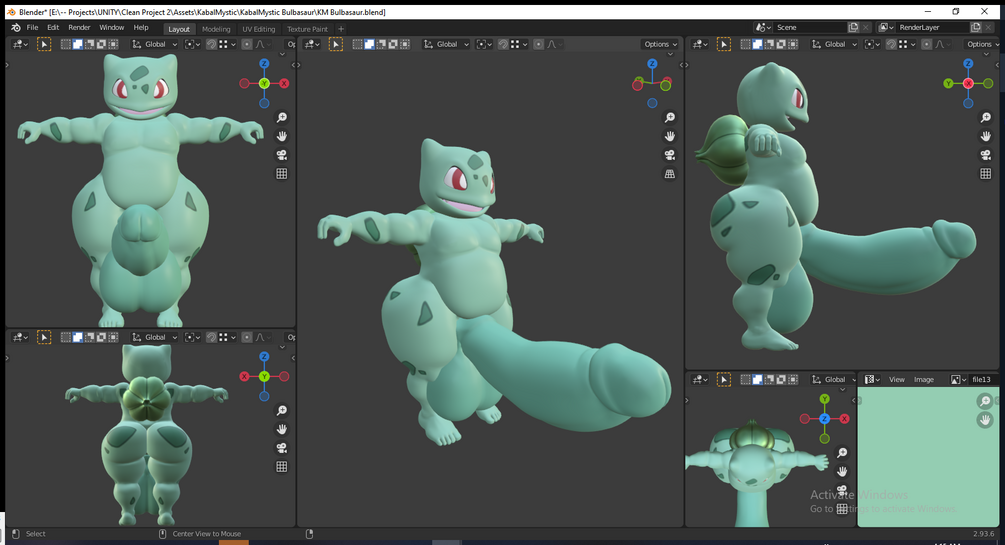The height and width of the screenshot is (545, 1005).
Task: Click the Add View Layer icon beside RenderLayer
Action: click(x=976, y=28)
